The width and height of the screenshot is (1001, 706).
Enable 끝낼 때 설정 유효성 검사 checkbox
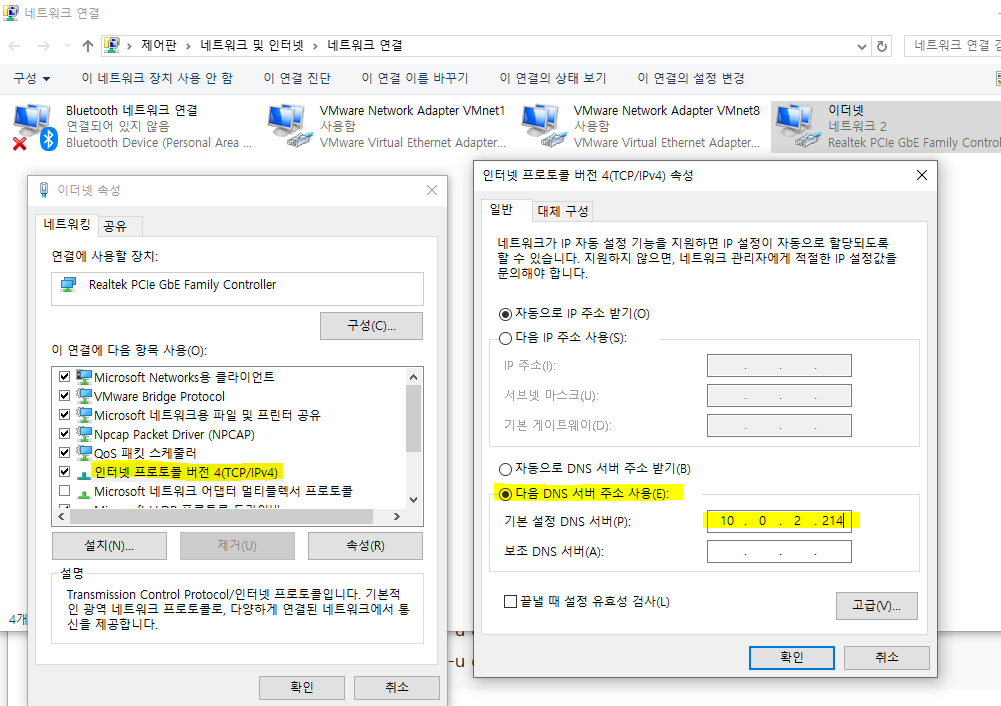(510, 601)
